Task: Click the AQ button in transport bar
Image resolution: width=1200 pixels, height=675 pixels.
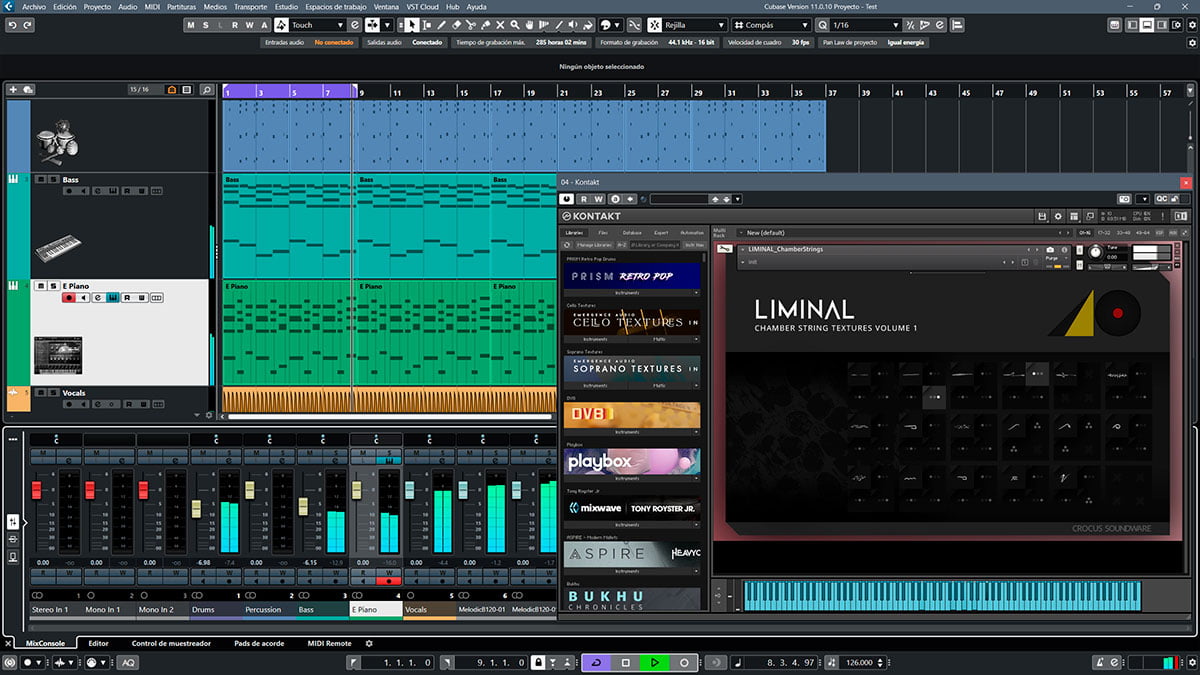Action: [x=128, y=662]
